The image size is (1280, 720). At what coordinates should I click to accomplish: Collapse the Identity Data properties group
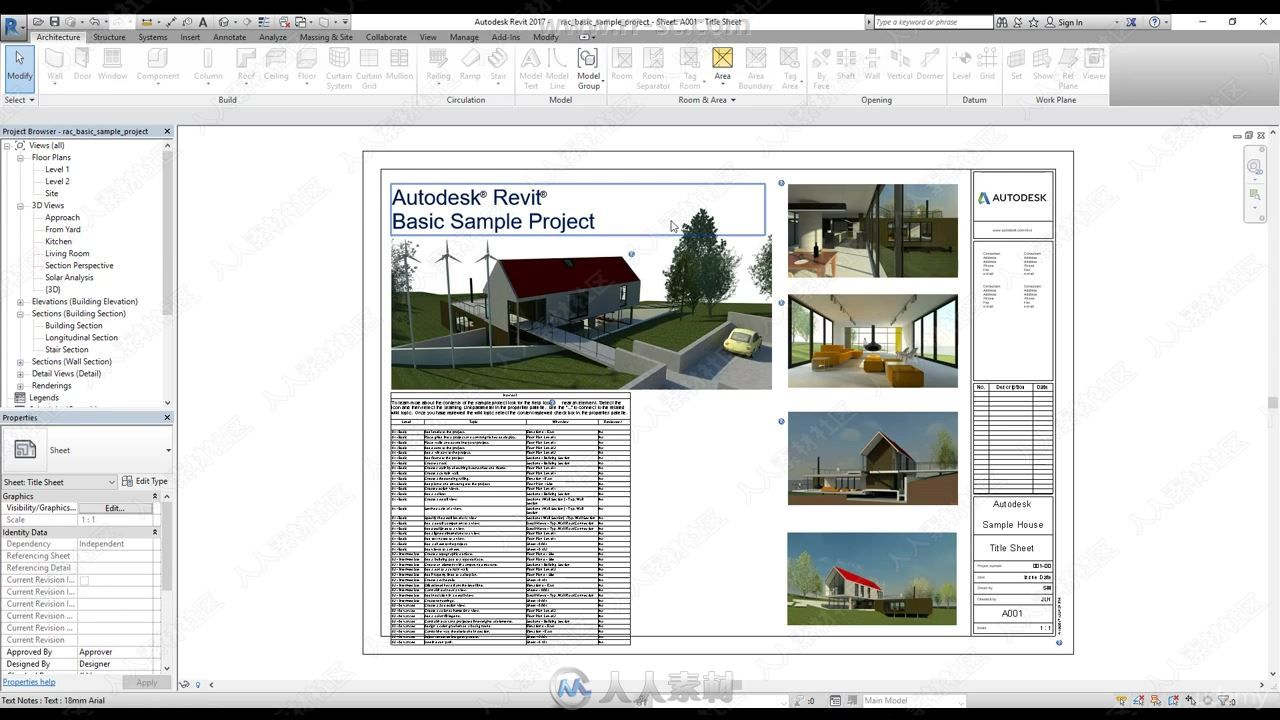155,532
